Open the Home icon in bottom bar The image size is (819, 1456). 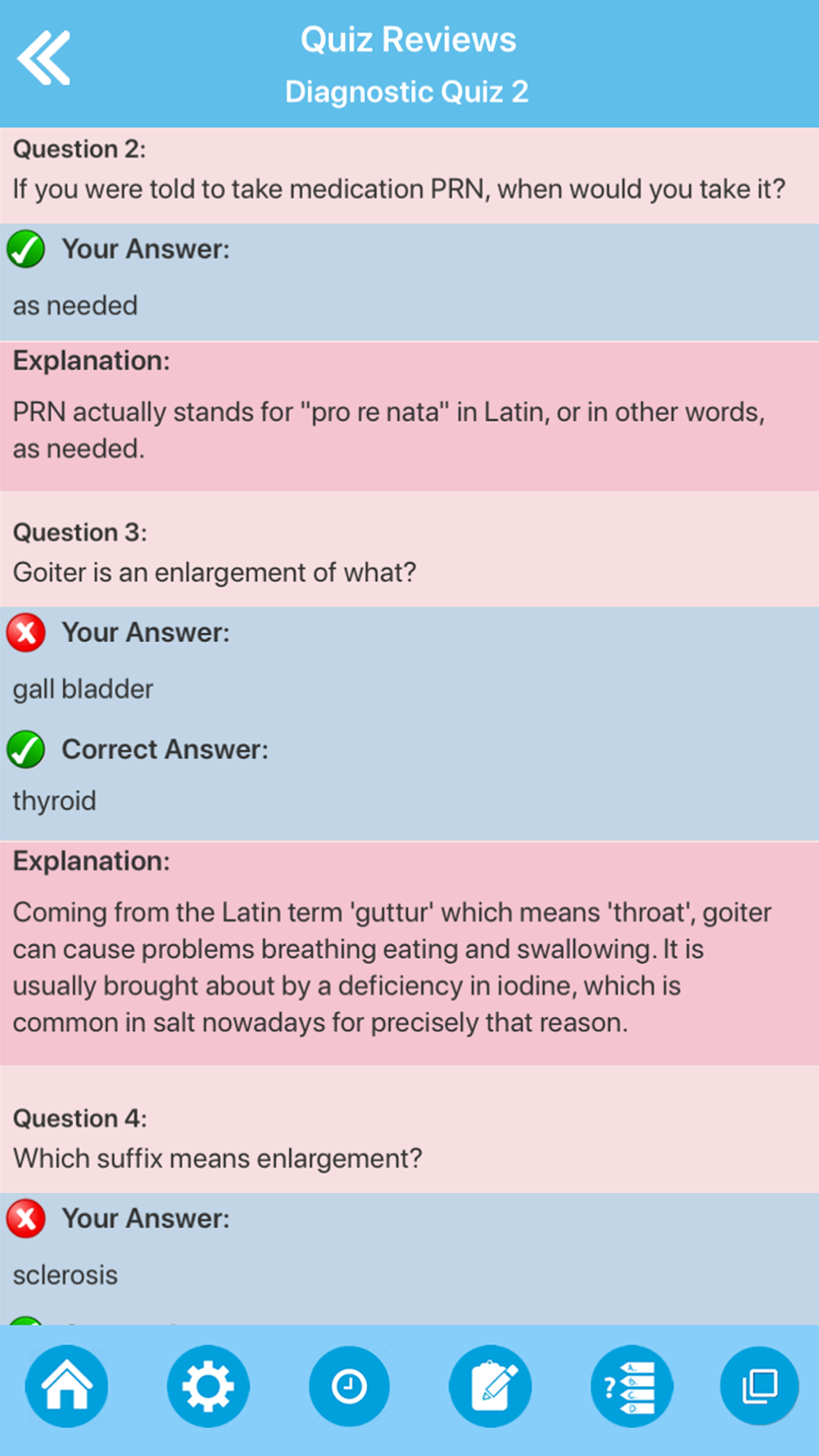[x=66, y=1386]
